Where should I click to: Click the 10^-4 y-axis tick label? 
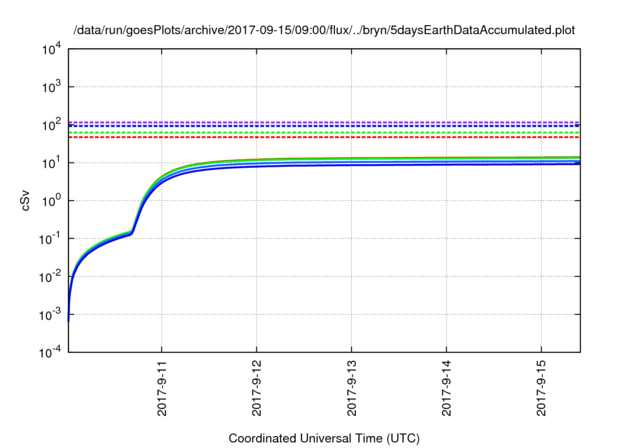tap(50, 352)
